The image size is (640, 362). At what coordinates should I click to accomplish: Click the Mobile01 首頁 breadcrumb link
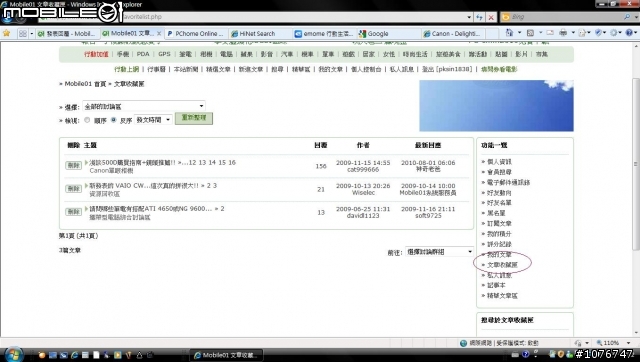coord(85,84)
